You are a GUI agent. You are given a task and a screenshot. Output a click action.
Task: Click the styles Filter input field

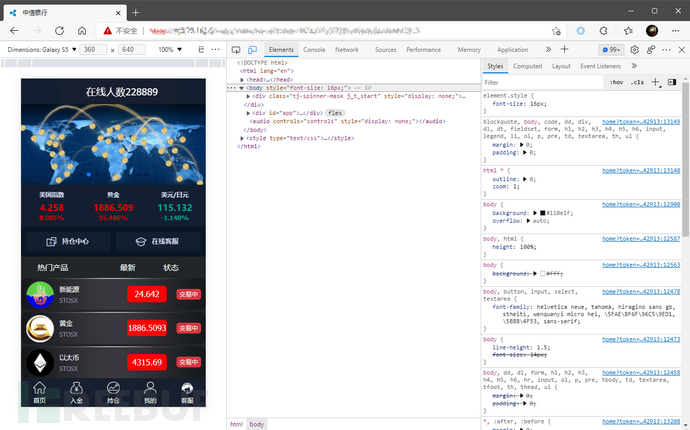(542, 82)
